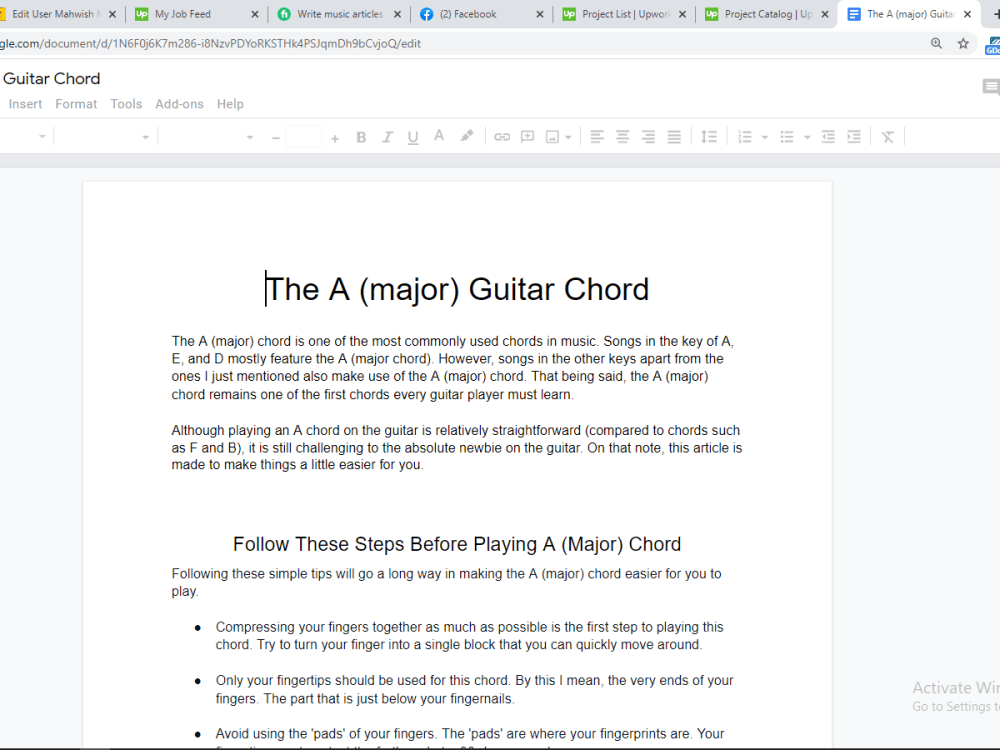Click bullet starting Compressing your fingers together
This screenshot has width=1000, height=750.
(x=469, y=636)
